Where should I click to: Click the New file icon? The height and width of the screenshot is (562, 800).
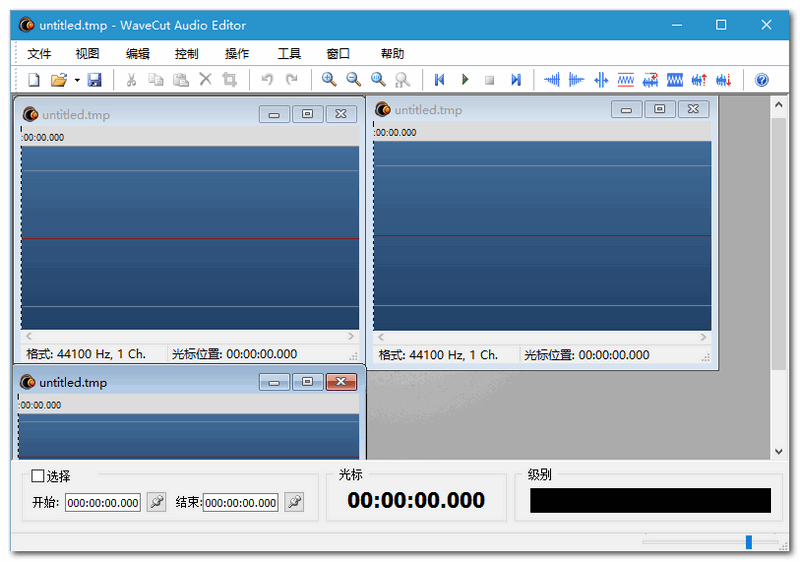click(x=34, y=80)
